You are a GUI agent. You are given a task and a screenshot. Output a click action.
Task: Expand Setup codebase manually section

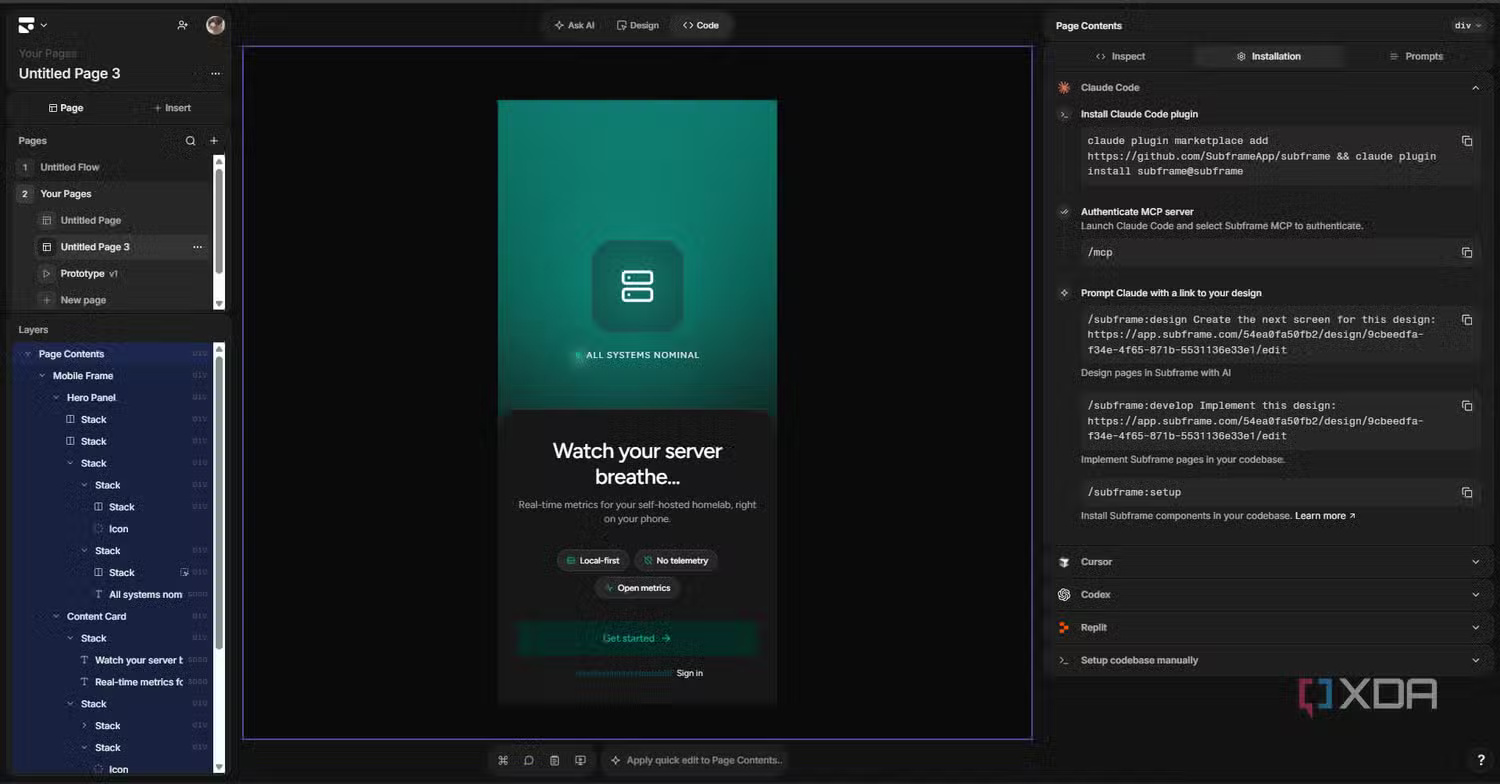pos(1268,661)
